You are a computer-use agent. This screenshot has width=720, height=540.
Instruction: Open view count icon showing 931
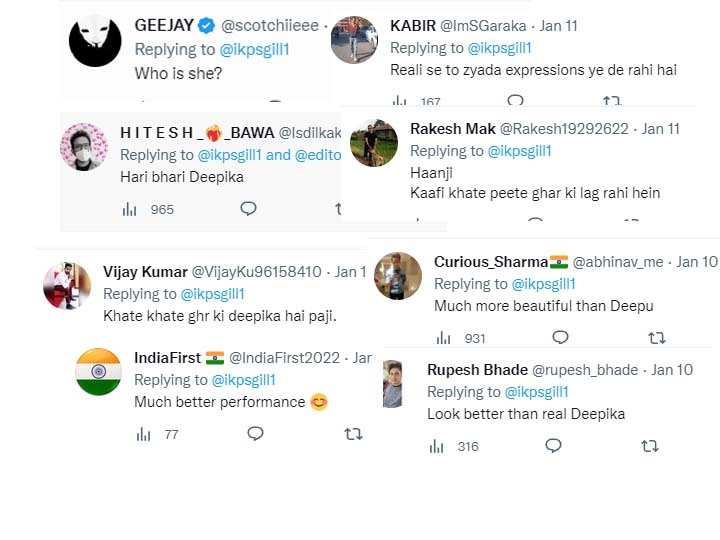pos(443,338)
